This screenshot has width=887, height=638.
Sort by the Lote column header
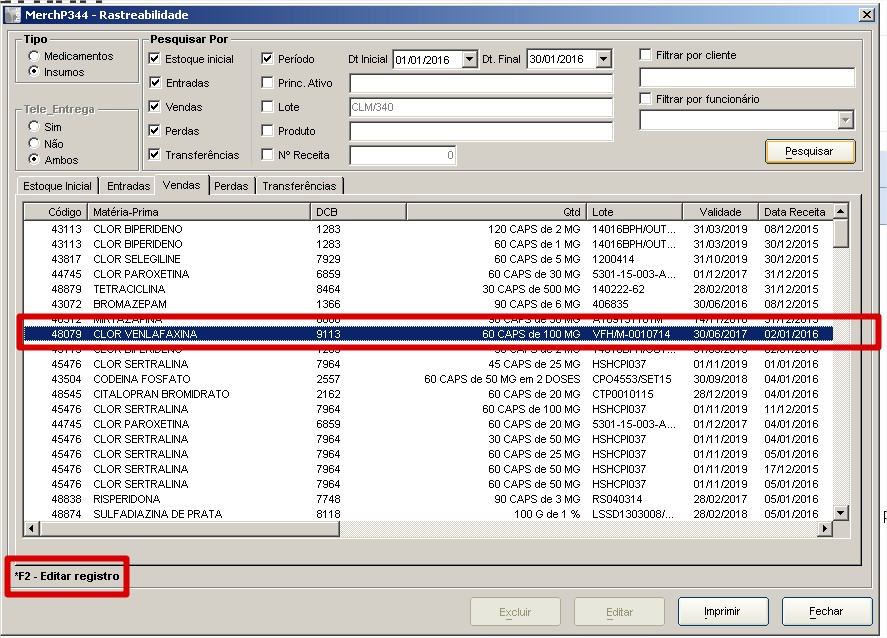(635, 212)
